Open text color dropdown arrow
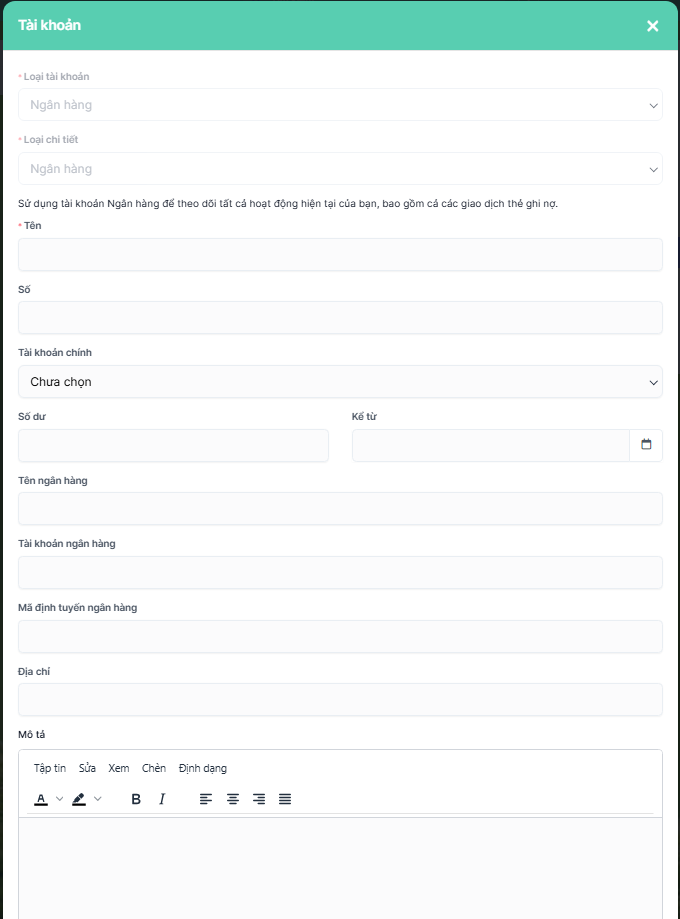 click(59, 799)
